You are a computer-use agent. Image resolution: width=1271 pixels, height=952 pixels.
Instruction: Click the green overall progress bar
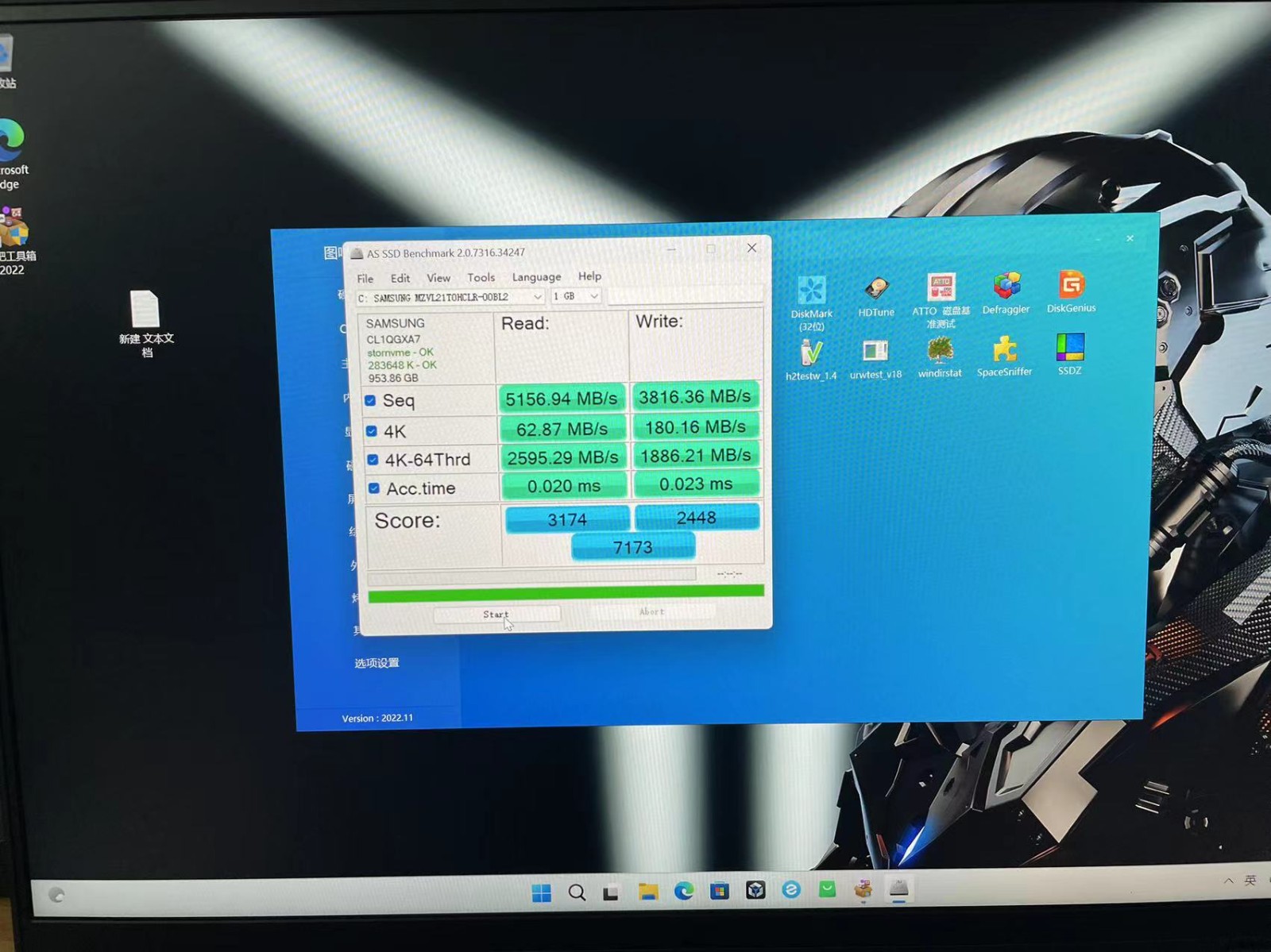tap(566, 592)
